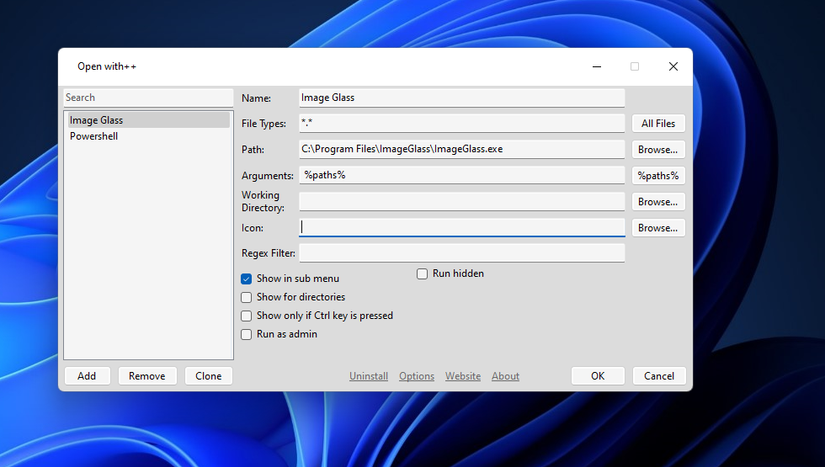Focus the Search field above the list
Image resolution: width=825 pixels, height=467 pixels.
[x=148, y=98]
